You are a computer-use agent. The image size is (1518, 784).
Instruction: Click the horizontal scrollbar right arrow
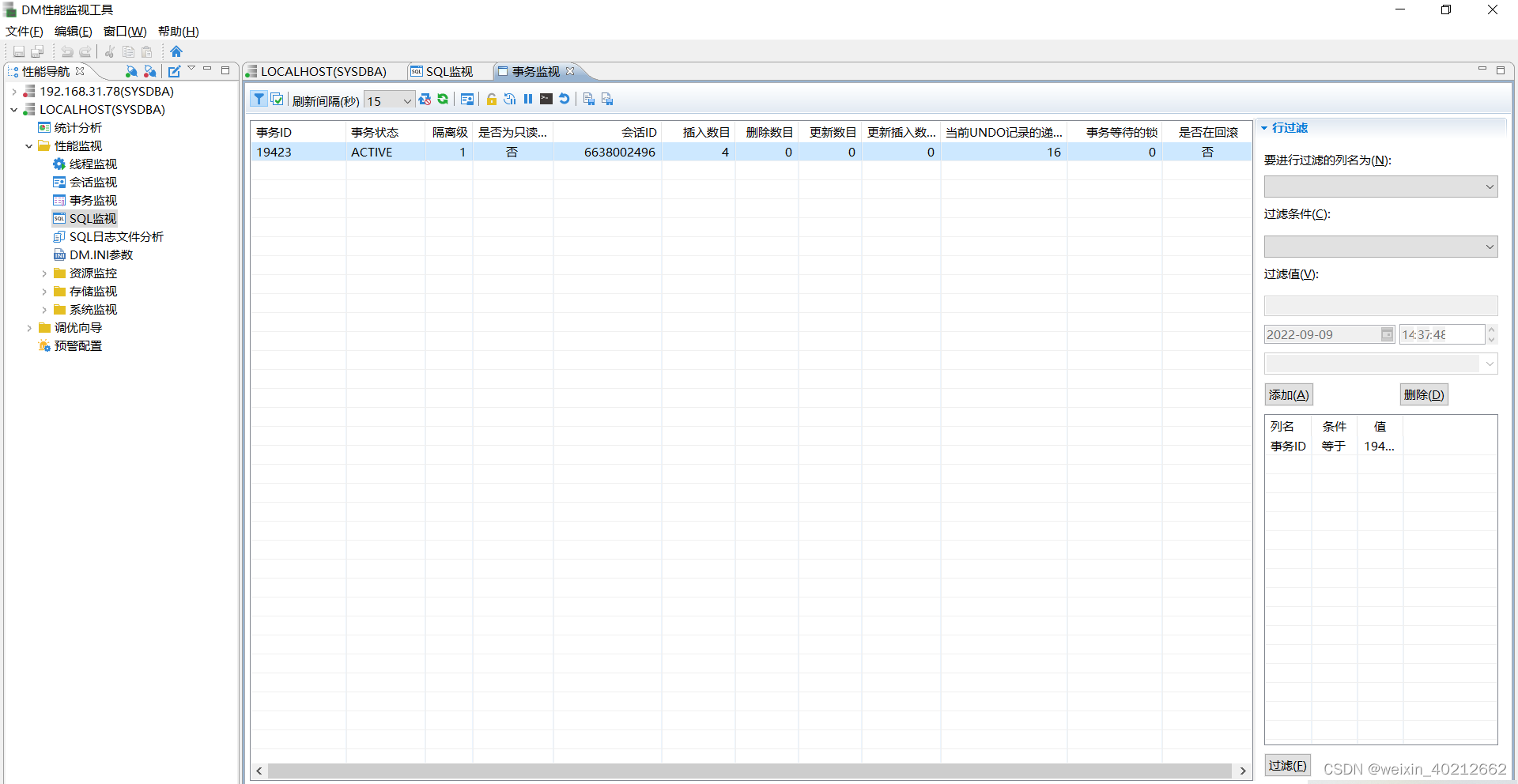coord(1243,771)
